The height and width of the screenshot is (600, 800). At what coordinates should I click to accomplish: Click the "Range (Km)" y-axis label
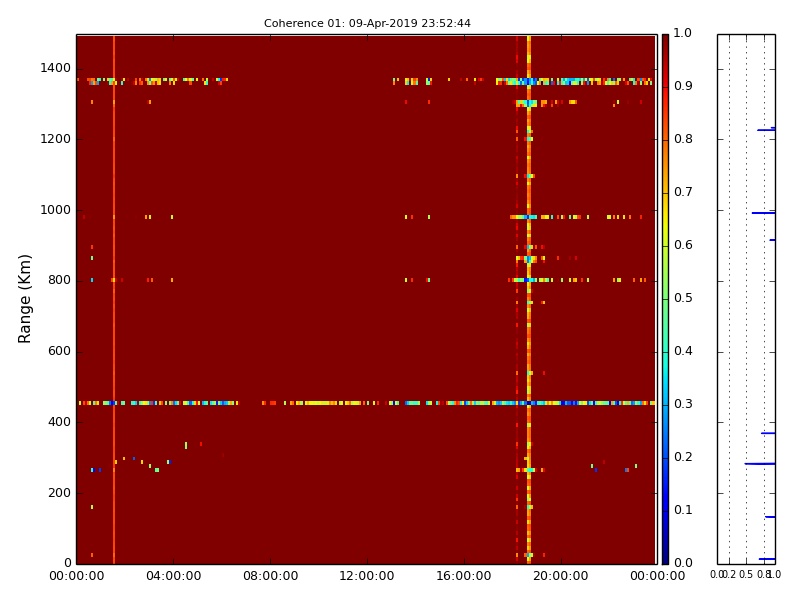[x=24, y=299]
